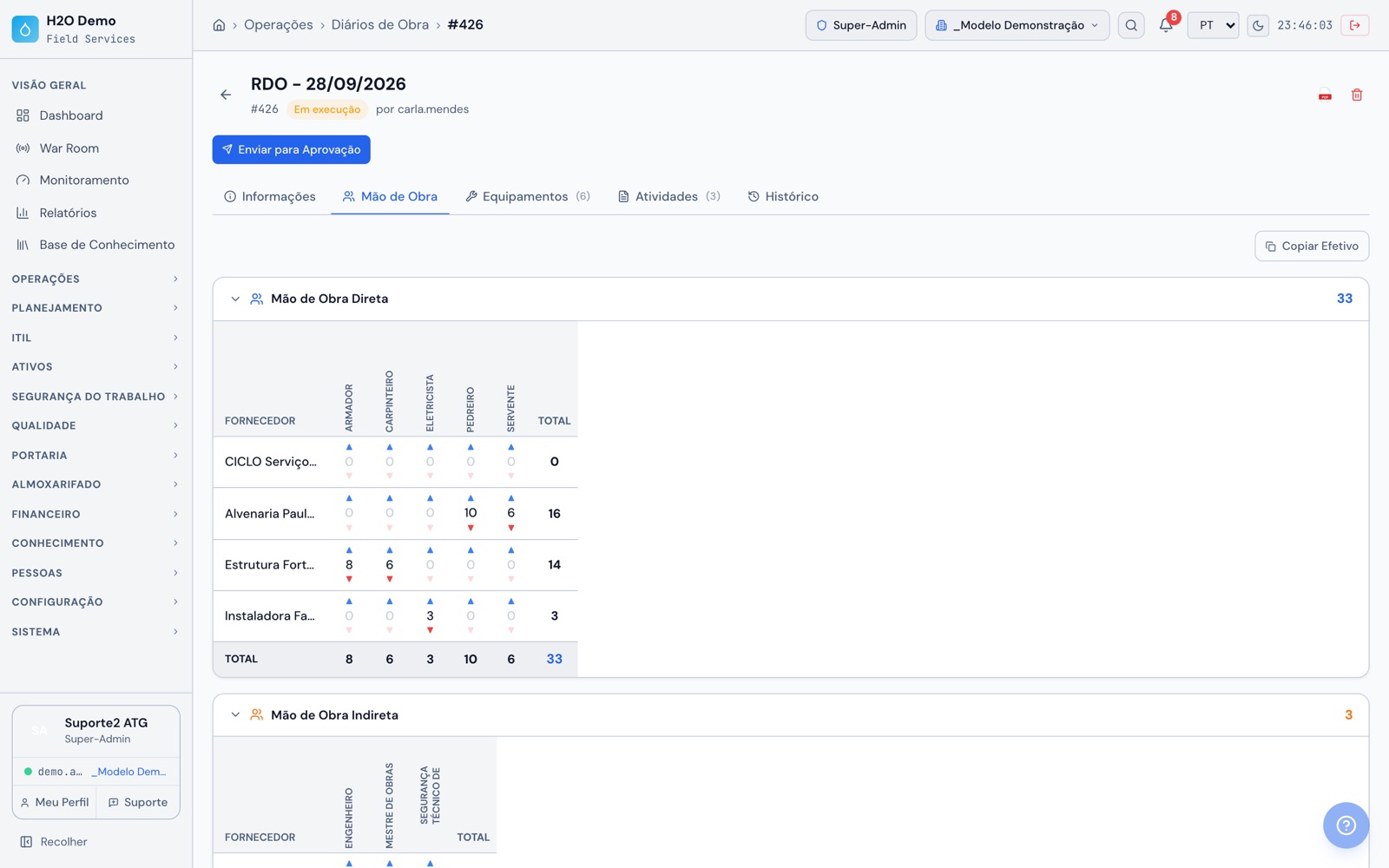Decrease Carpinteiro count for Estrutura Fort
The width and height of the screenshot is (1389, 868).
(390, 579)
